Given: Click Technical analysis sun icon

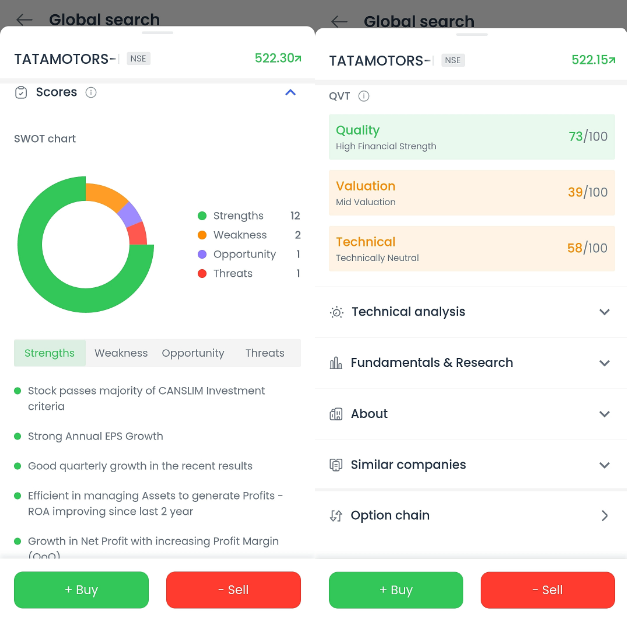Looking at the screenshot, I should pyautogui.click(x=336, y=312).
